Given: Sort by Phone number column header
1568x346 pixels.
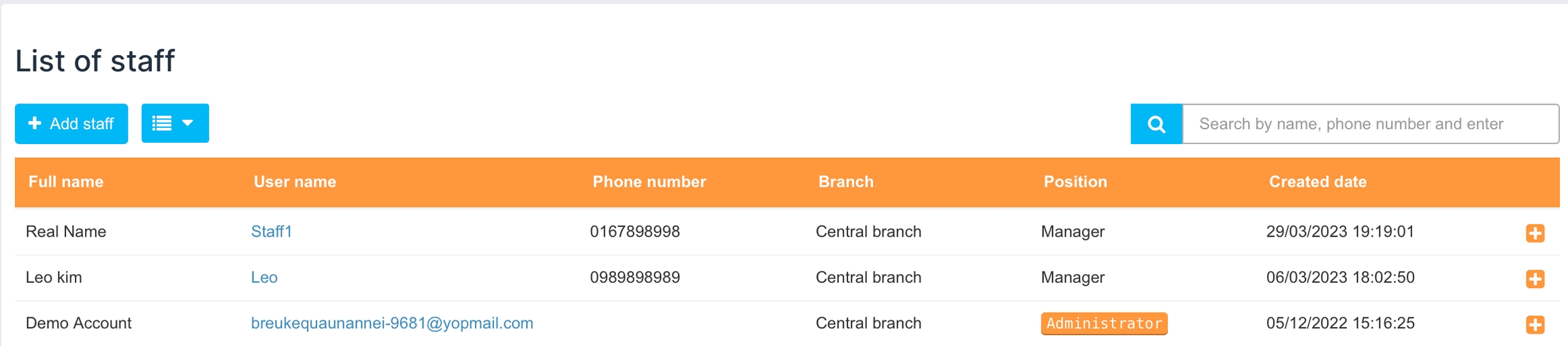Looking at the screenshot, I should [x=649, y=182].
